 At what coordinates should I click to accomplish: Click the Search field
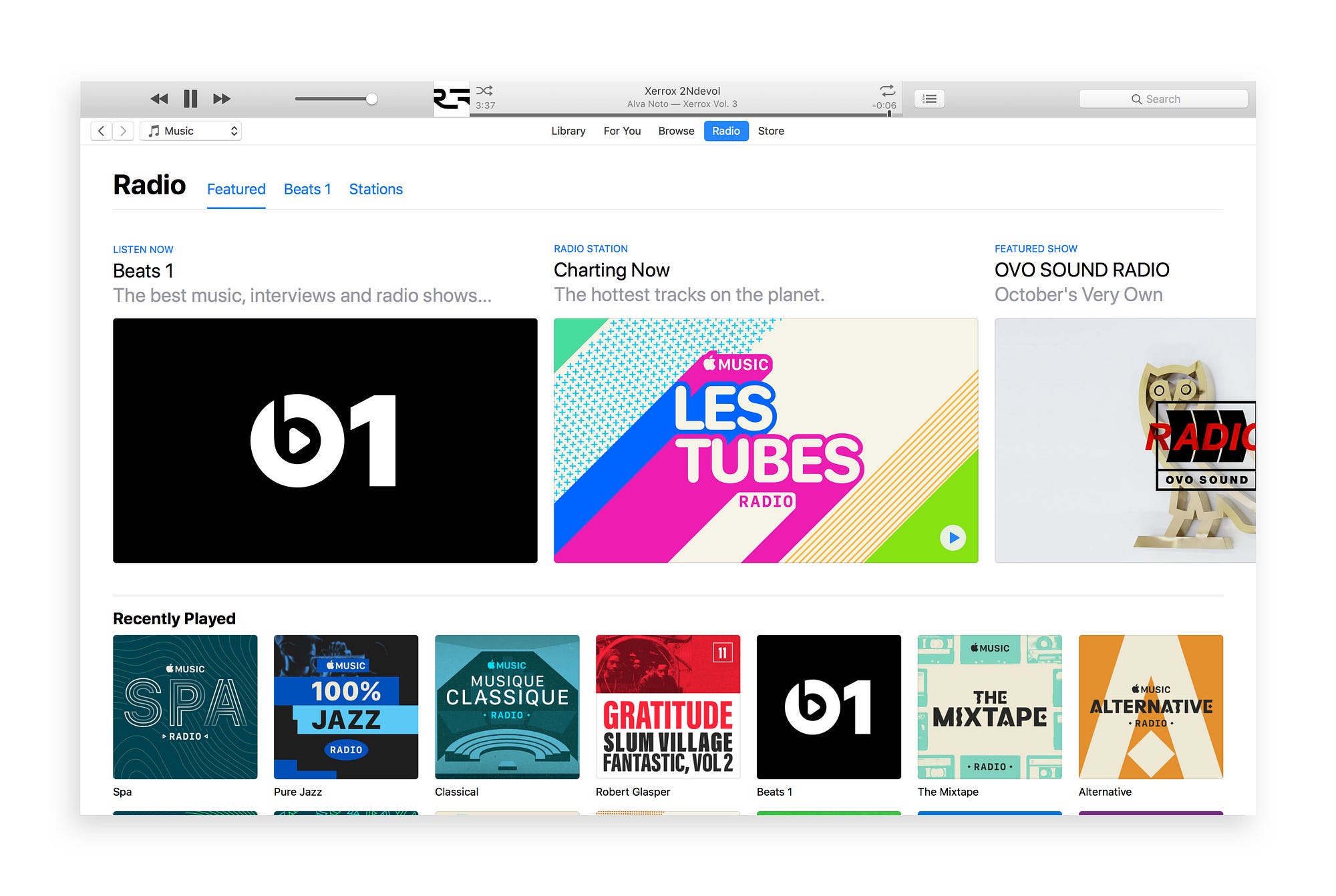point(1163,99)
